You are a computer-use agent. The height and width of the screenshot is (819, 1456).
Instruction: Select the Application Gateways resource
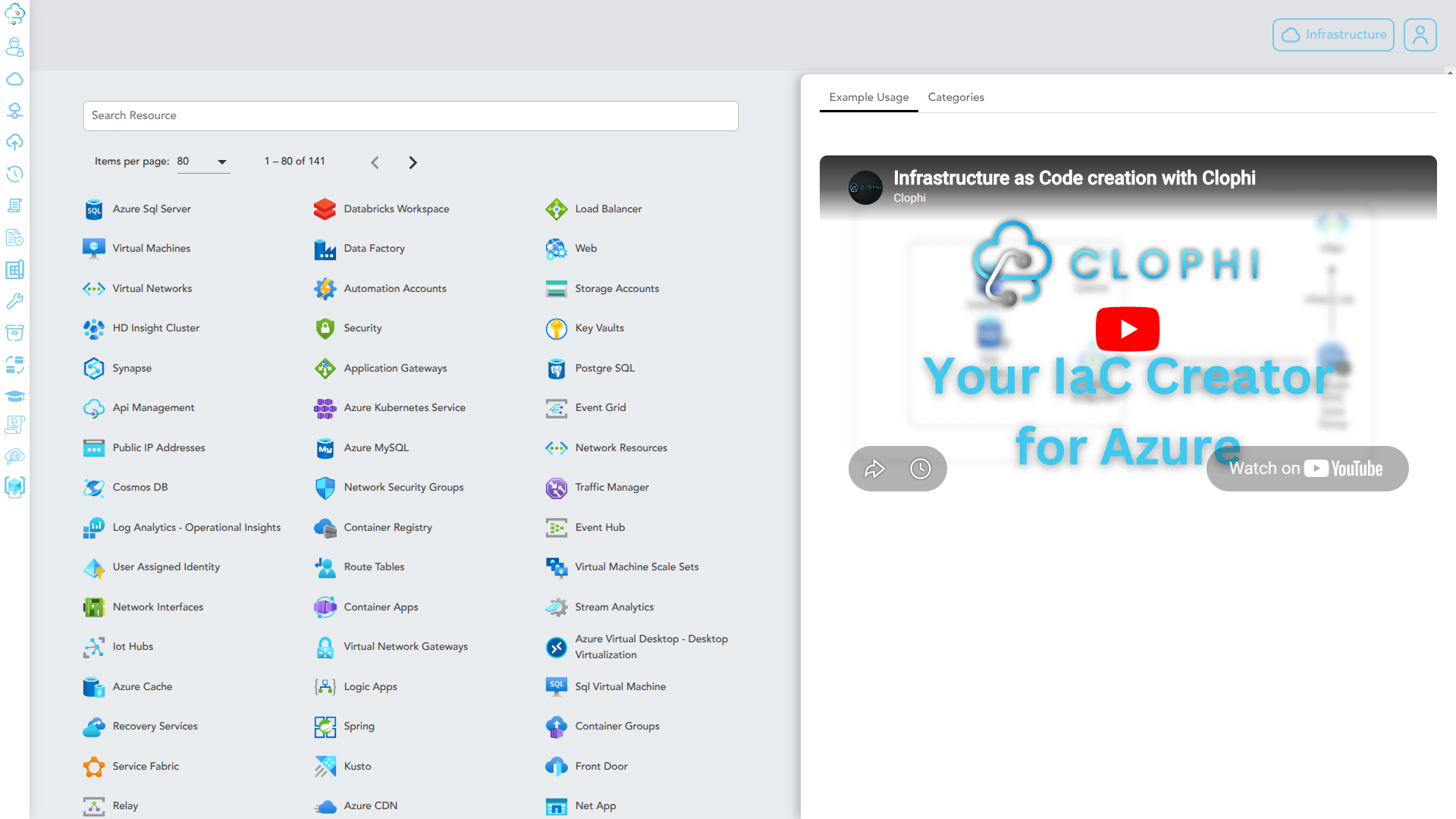pos(395,369)
